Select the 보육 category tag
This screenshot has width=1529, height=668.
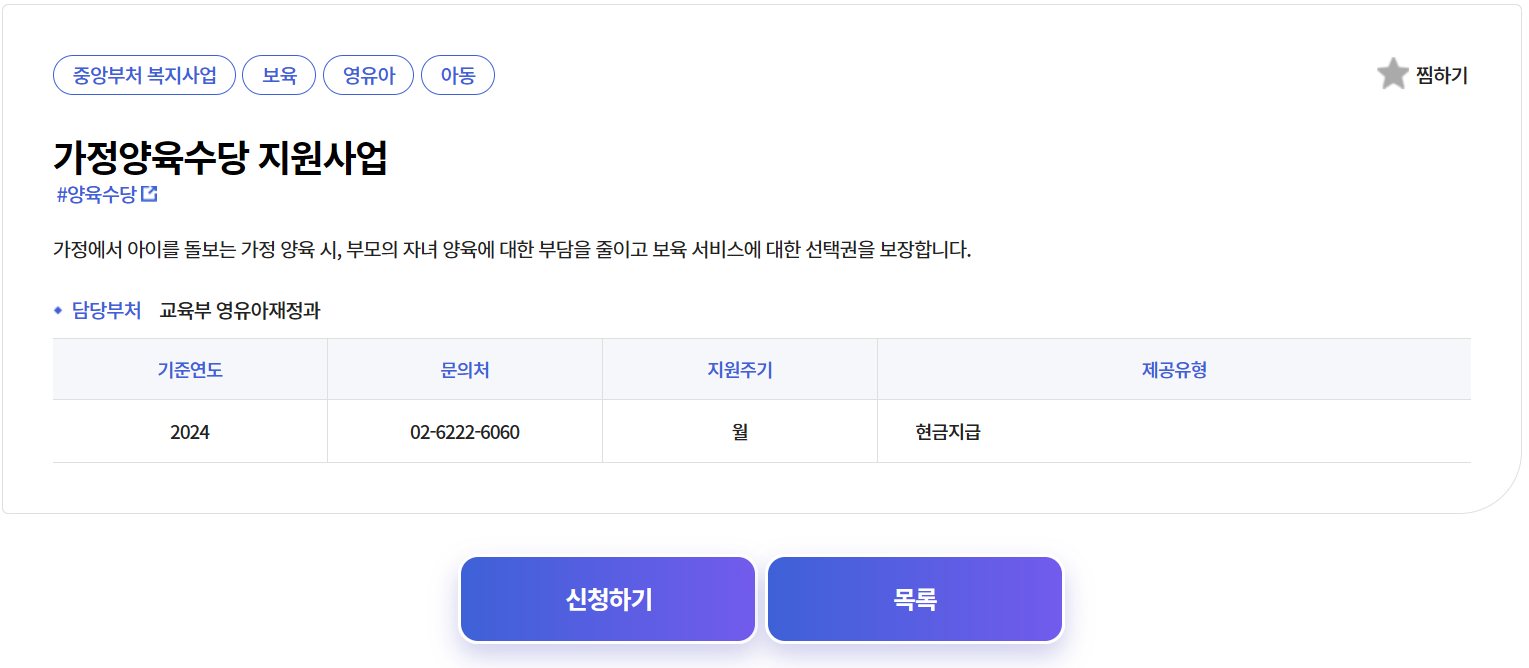click(x=279, y=75)
